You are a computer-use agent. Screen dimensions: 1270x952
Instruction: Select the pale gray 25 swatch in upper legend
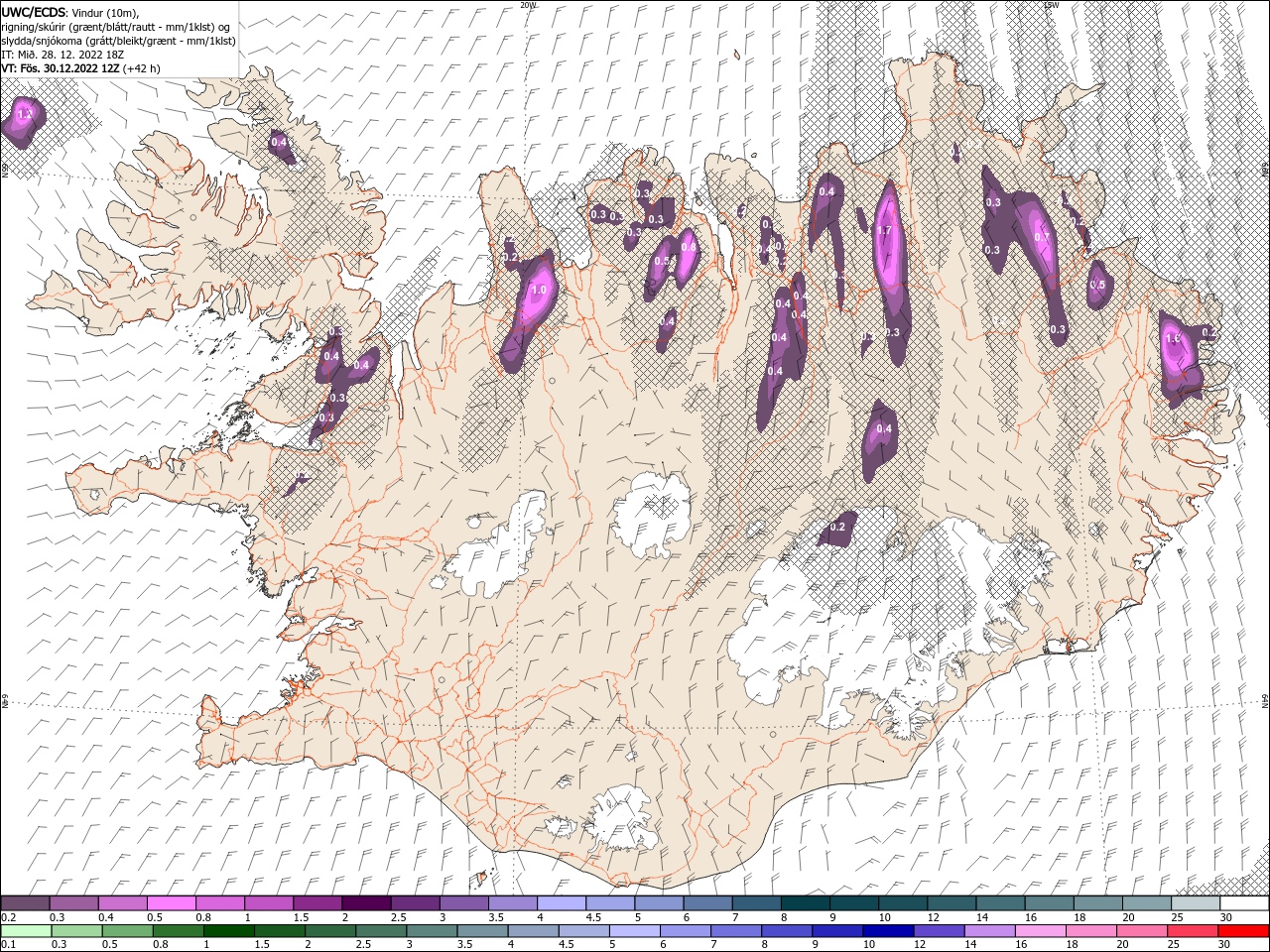(1196, 903)
